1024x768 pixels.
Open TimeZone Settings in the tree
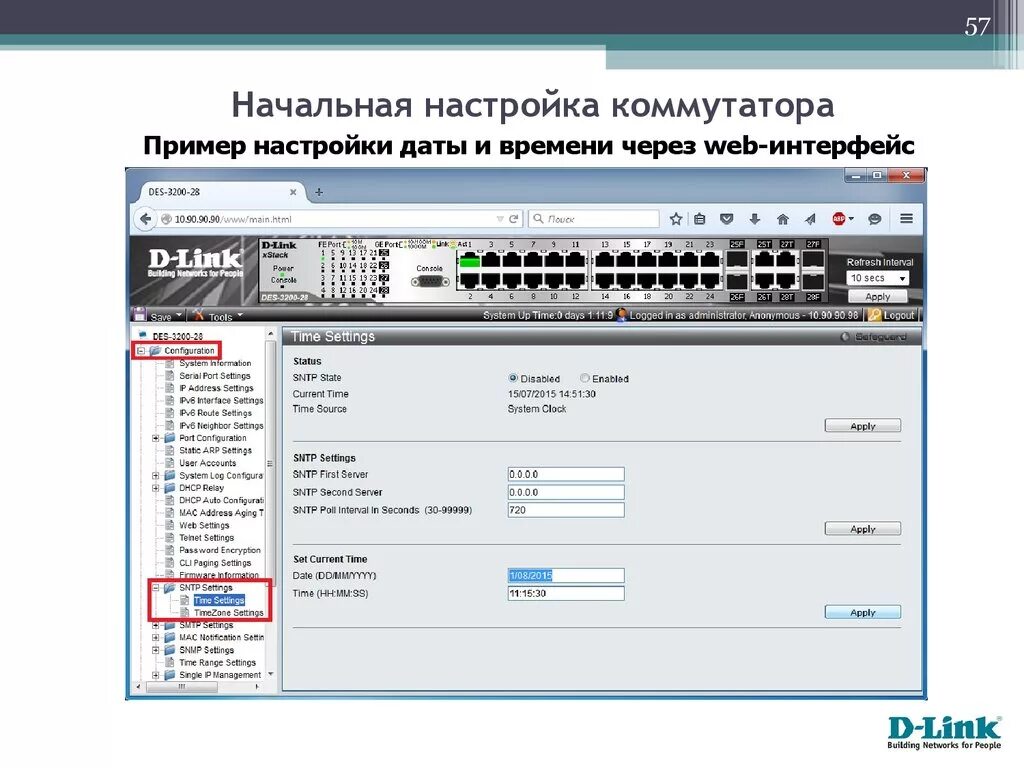click(229, 613)
